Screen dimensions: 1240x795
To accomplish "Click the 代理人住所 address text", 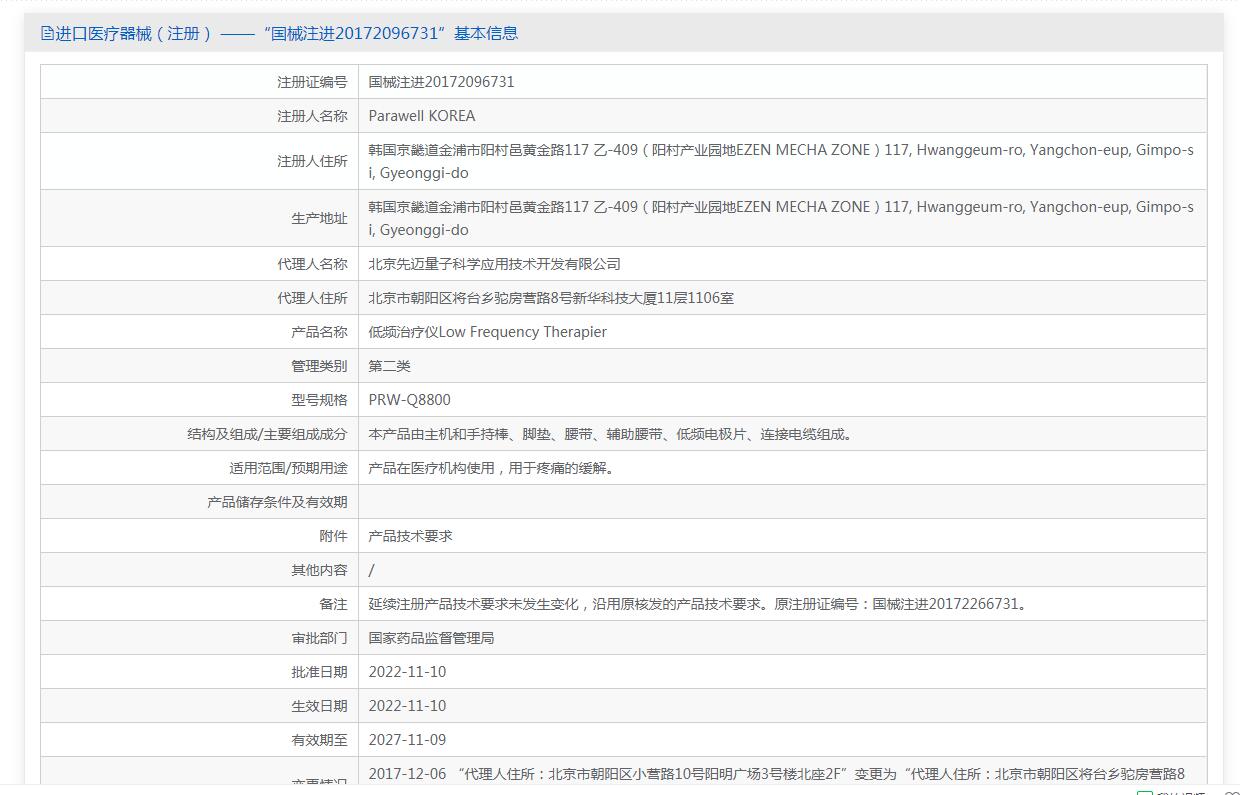I will coord(551,298).
